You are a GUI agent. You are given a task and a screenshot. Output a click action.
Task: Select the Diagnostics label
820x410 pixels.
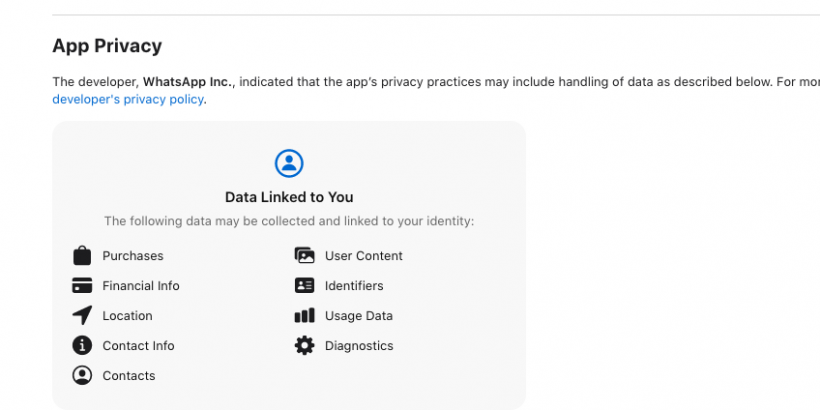pos(359,346)
